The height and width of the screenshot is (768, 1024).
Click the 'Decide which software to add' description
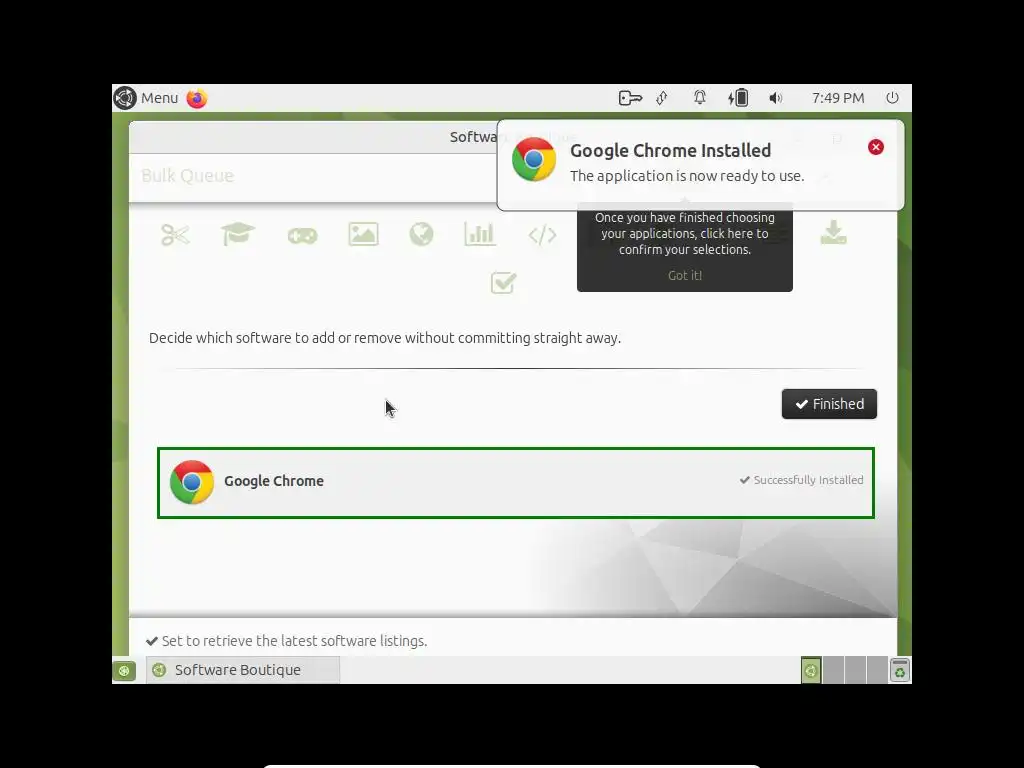[385, 338]
